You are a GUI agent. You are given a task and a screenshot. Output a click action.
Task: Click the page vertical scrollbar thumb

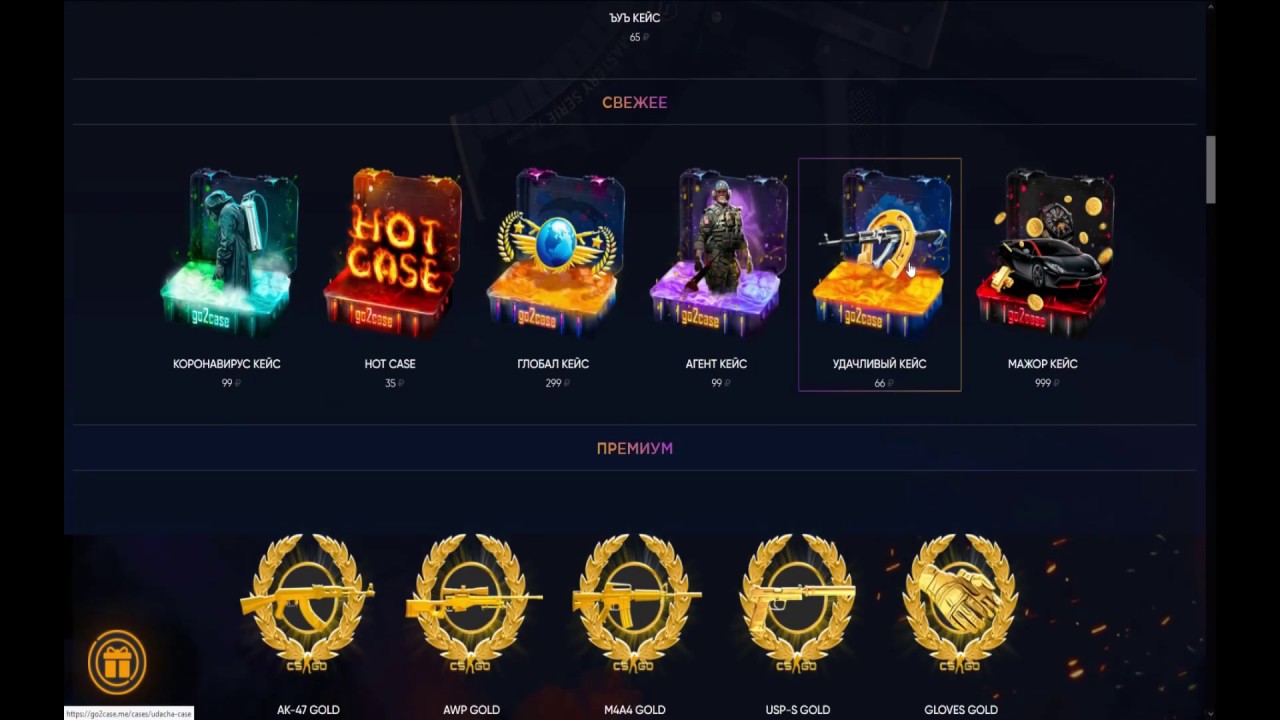click(x=1211, y=170)
